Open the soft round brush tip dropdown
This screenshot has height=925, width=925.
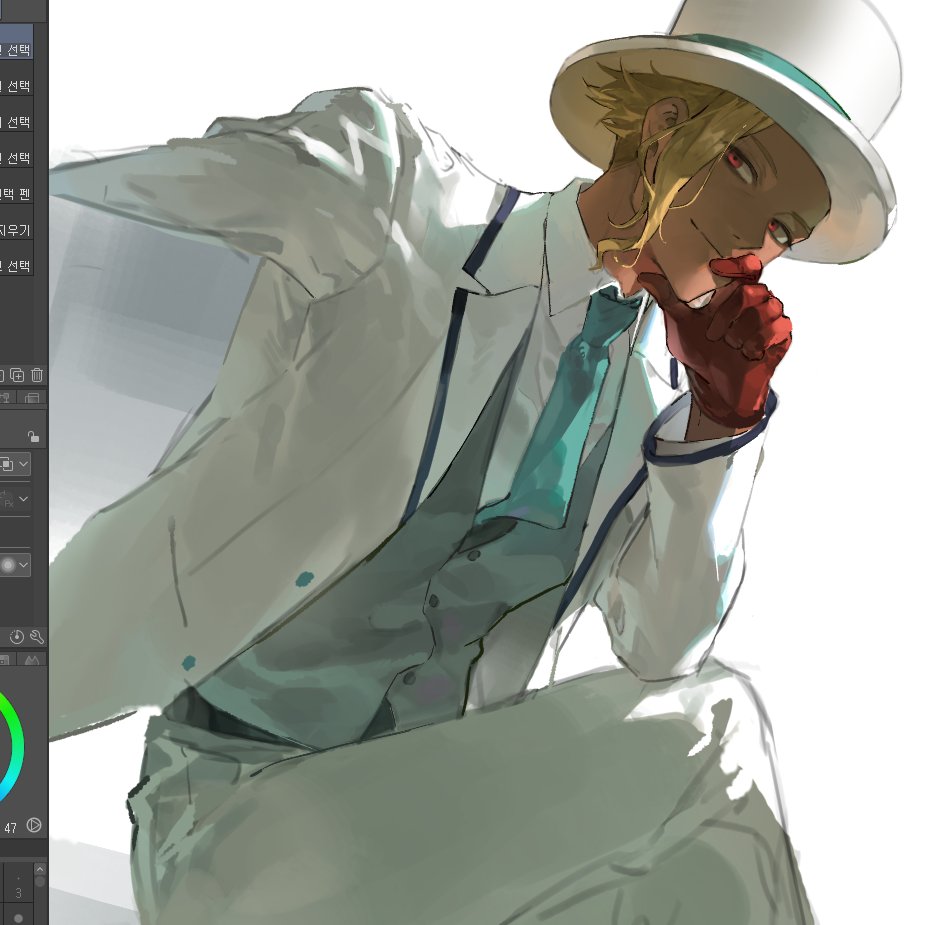tap(15, 565)
